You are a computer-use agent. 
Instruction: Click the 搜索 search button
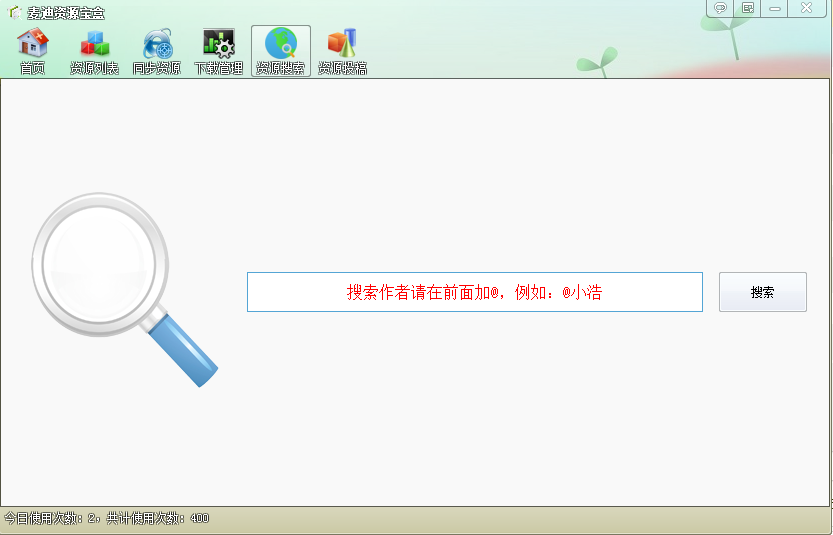[763, 292]
